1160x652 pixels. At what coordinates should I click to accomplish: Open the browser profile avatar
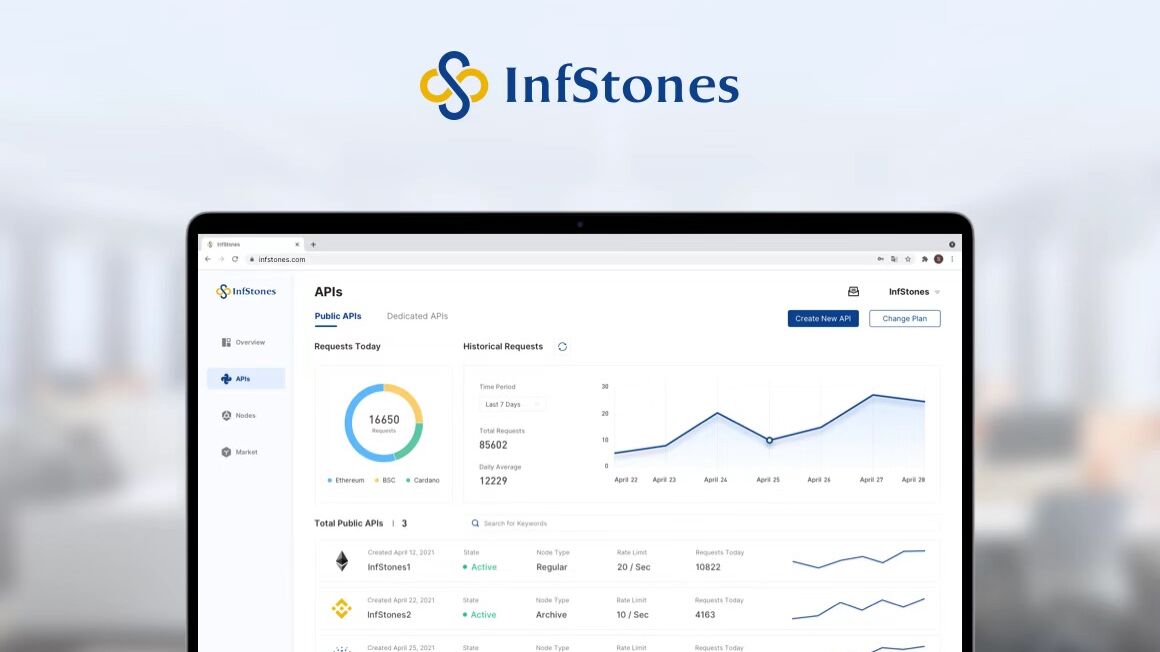(x=938, y=259)
